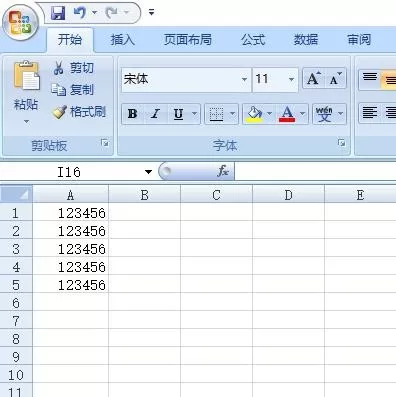
Task: Select all cells with corner button
Action: pyautogui.click(x=16, y=194)
